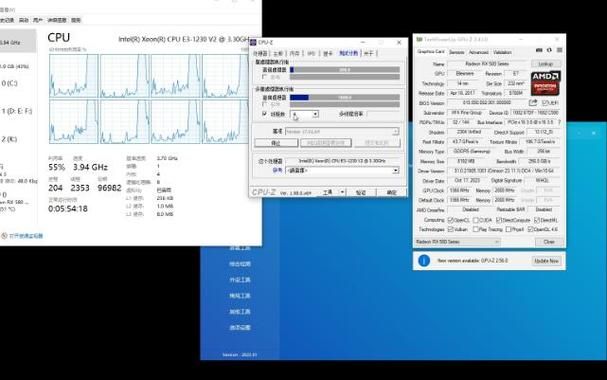Image resolution: width=607 pixels, height=380 pixels.
Task: Click the first CPU core usage graph
Action: point(74,76)
